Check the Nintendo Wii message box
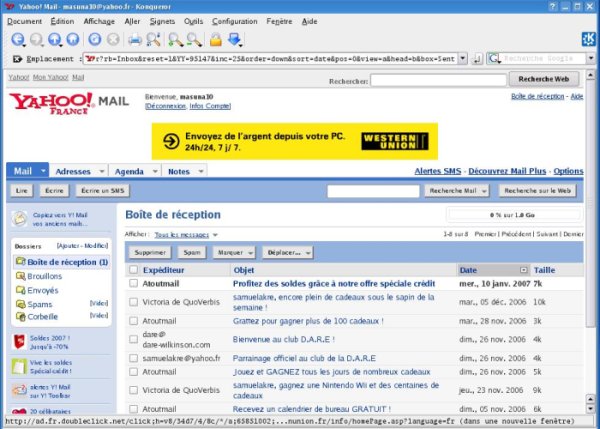 pyautogui.click(x=133, y=390)
